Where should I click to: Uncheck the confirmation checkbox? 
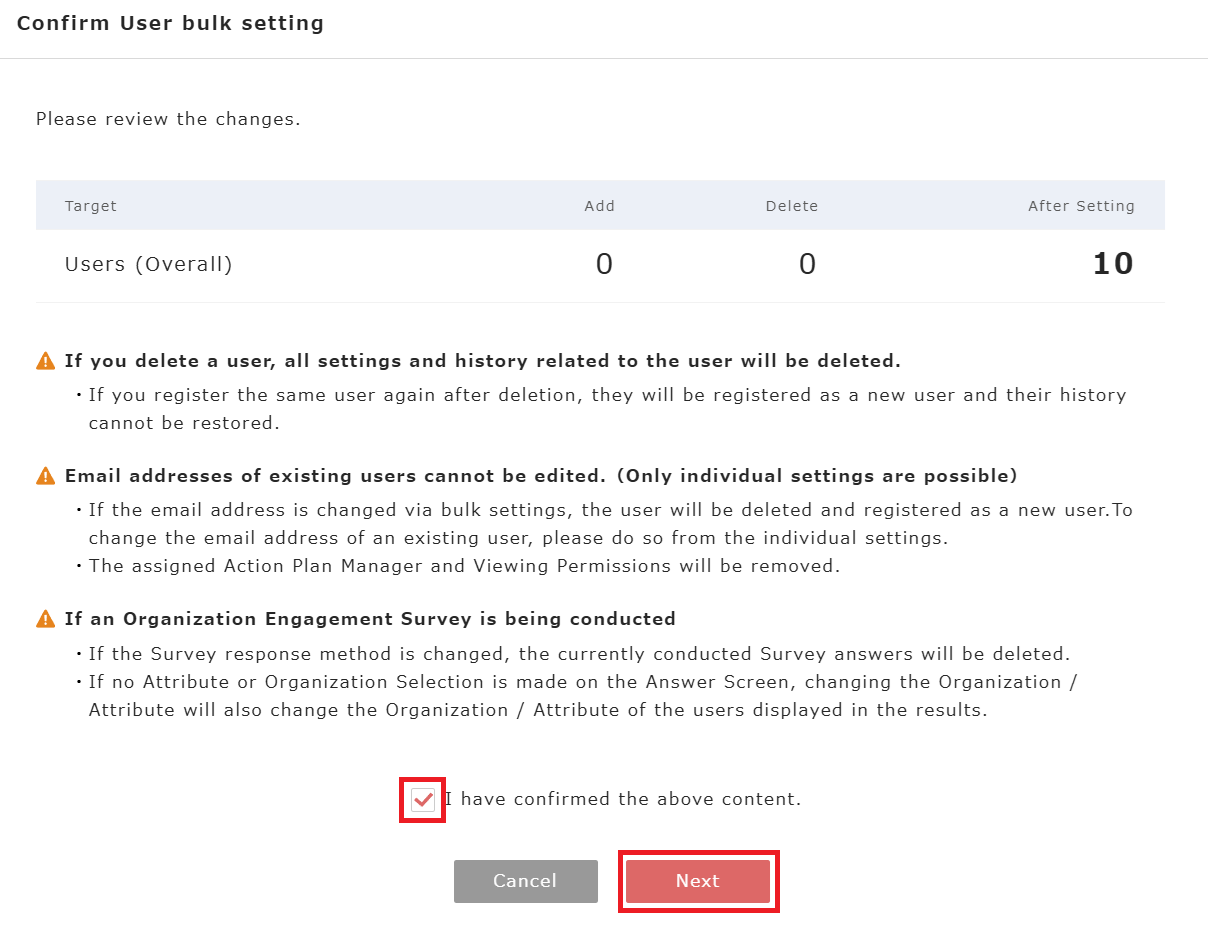423,799
